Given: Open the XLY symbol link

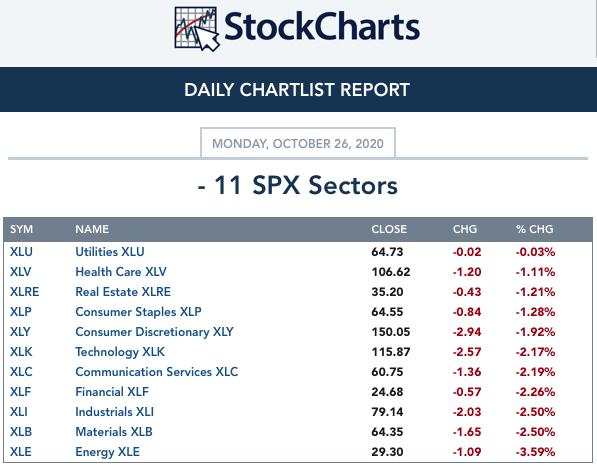Looking at the screenshot, I should coord(20,332).
